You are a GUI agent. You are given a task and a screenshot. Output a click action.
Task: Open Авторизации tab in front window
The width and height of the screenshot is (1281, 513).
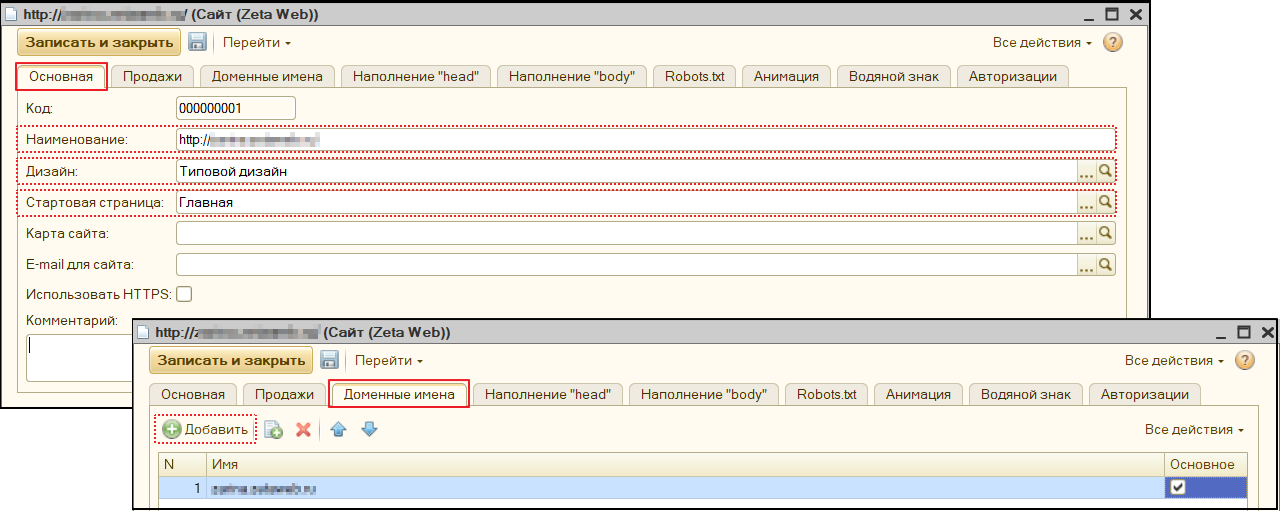(x=1144, y=394)
